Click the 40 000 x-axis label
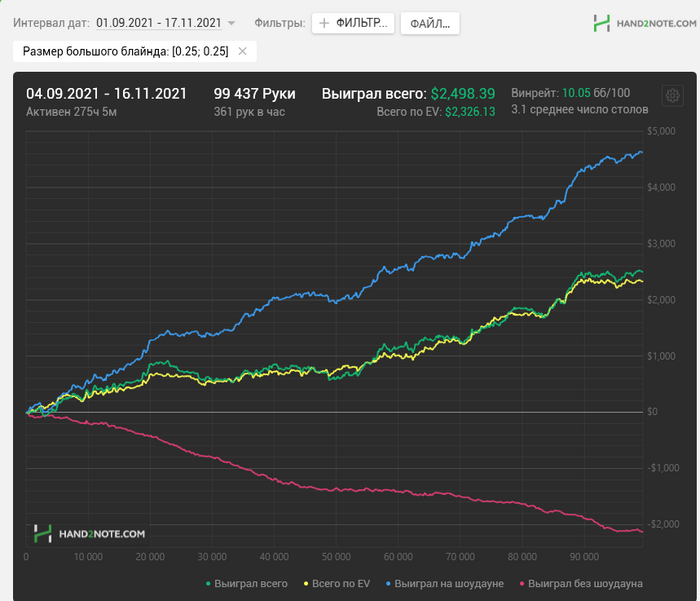Screen dimensions: 700x601 (x=274, y=557)
